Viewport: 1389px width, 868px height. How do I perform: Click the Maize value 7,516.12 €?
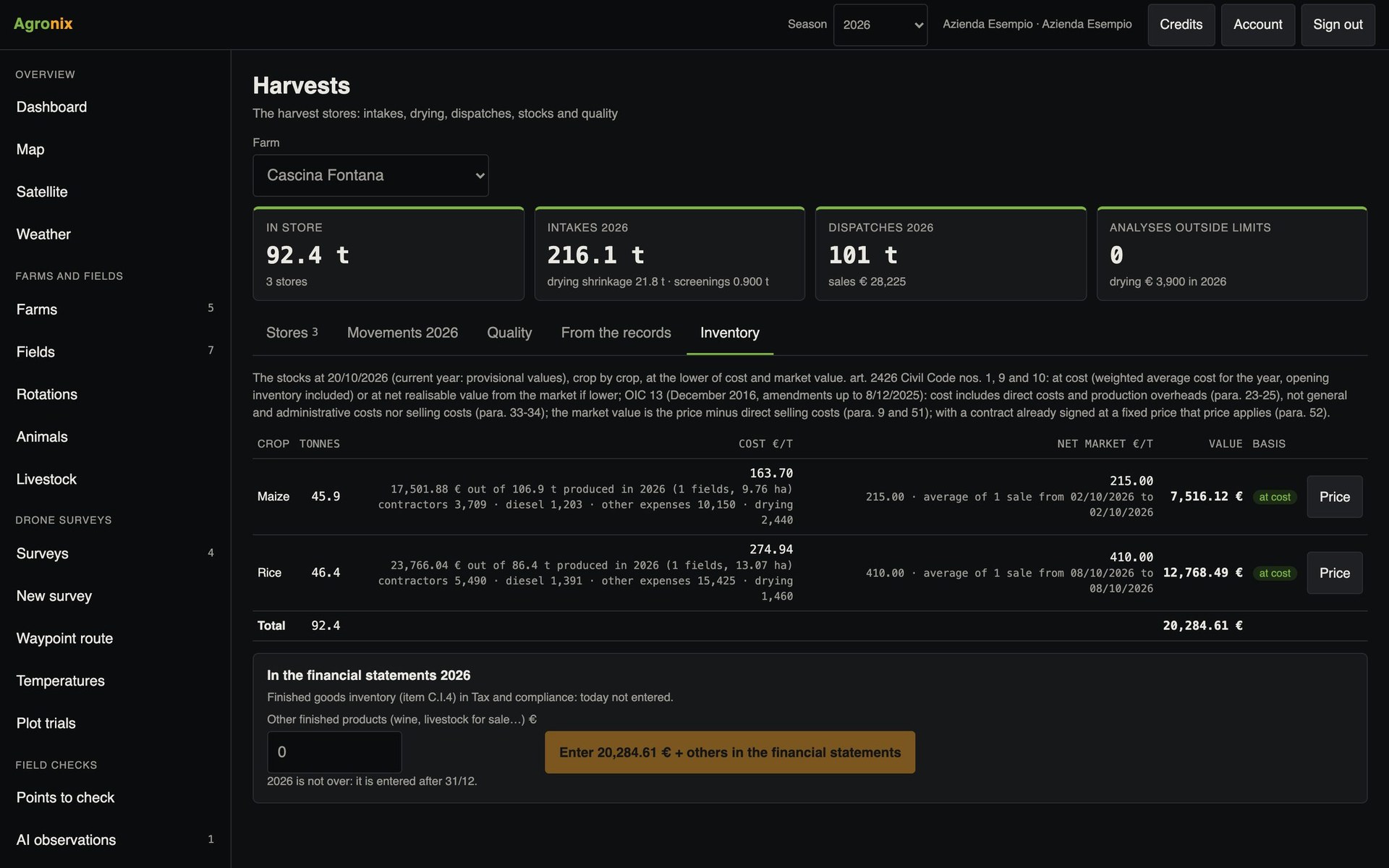coord(1206,496)
